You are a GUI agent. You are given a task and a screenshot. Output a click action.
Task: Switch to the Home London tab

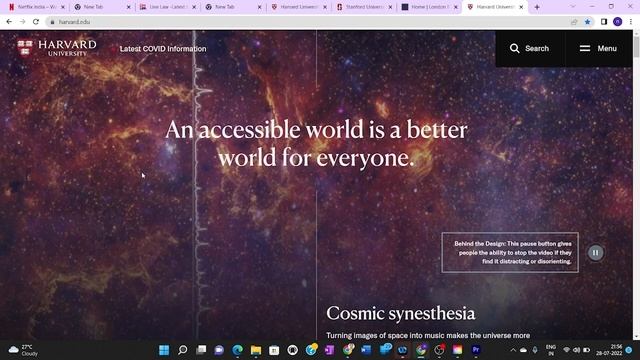tap(429, 7)
